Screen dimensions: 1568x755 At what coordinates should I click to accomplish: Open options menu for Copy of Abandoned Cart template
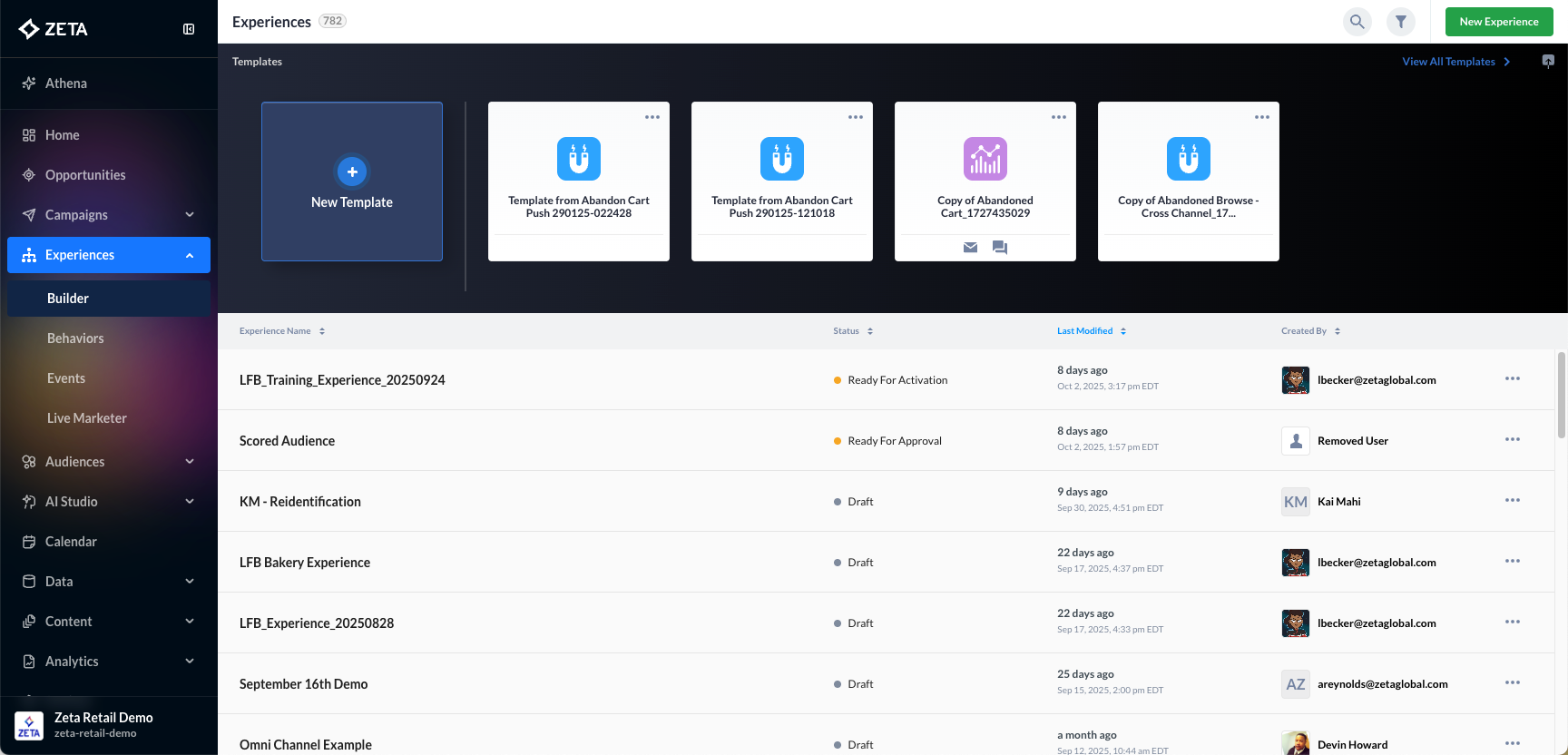(x=1058, y=117)
